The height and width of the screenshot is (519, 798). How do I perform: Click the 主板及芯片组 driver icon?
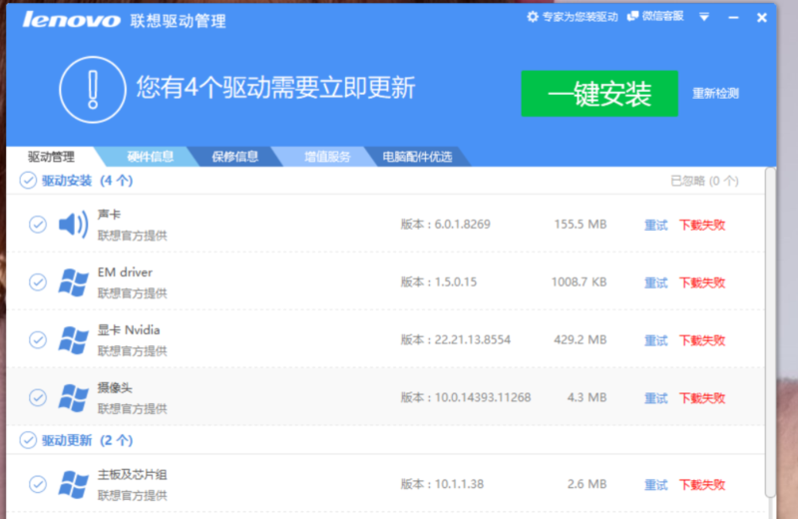tap(73, 485)
